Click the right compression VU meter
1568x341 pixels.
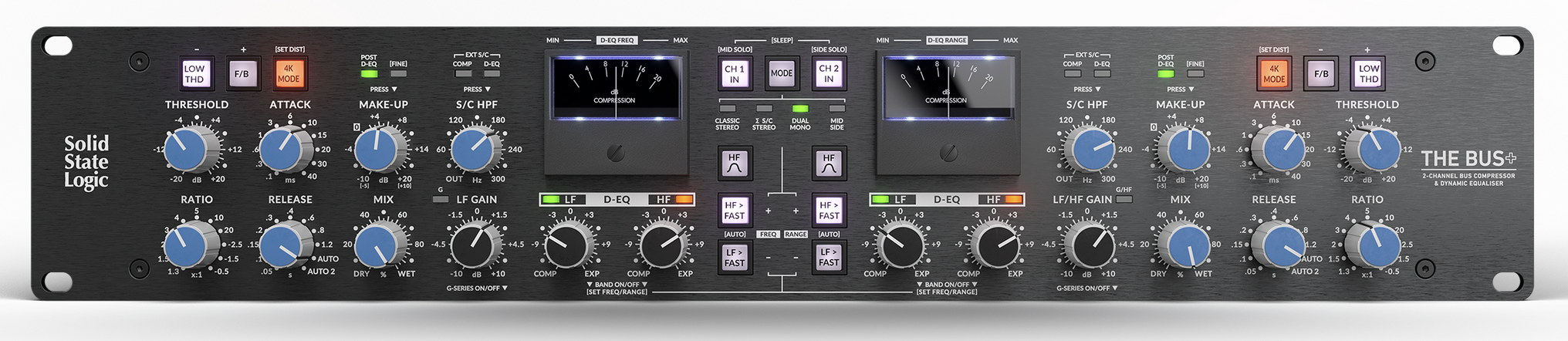[x=948, y=88]
